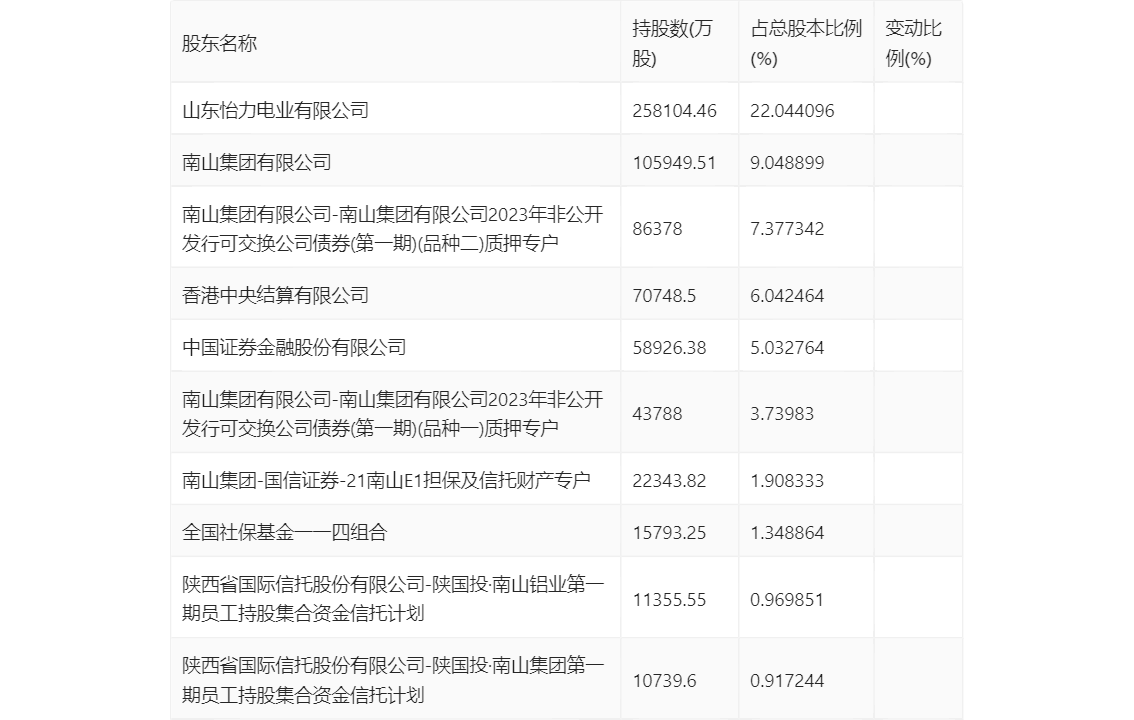Select the 股东名称 column header
The image size is (1134, 720).
tap(219, 43)
